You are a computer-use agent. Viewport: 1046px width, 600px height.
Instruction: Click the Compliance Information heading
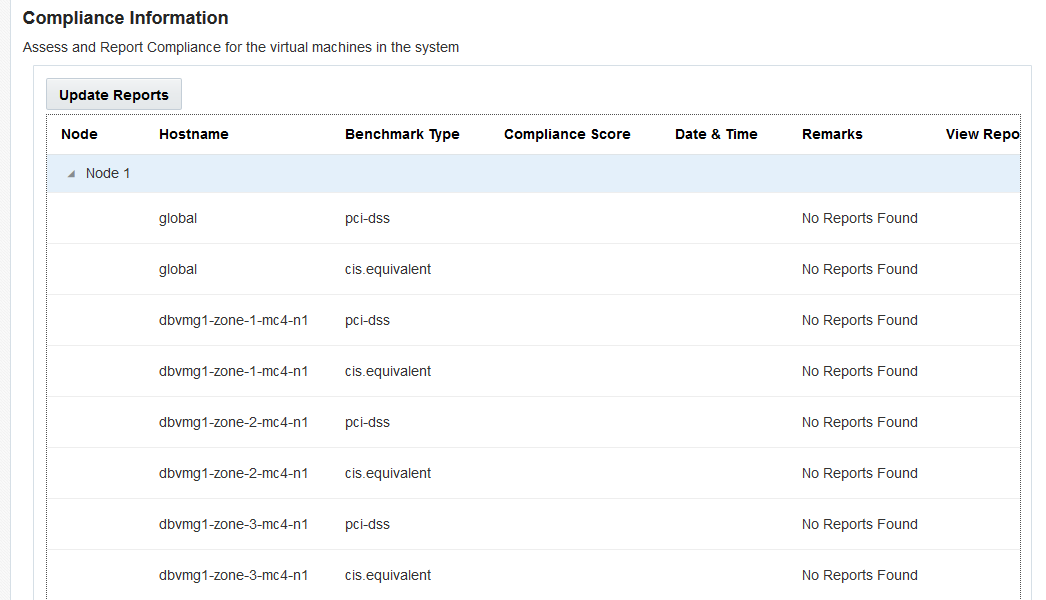[125, 18]
